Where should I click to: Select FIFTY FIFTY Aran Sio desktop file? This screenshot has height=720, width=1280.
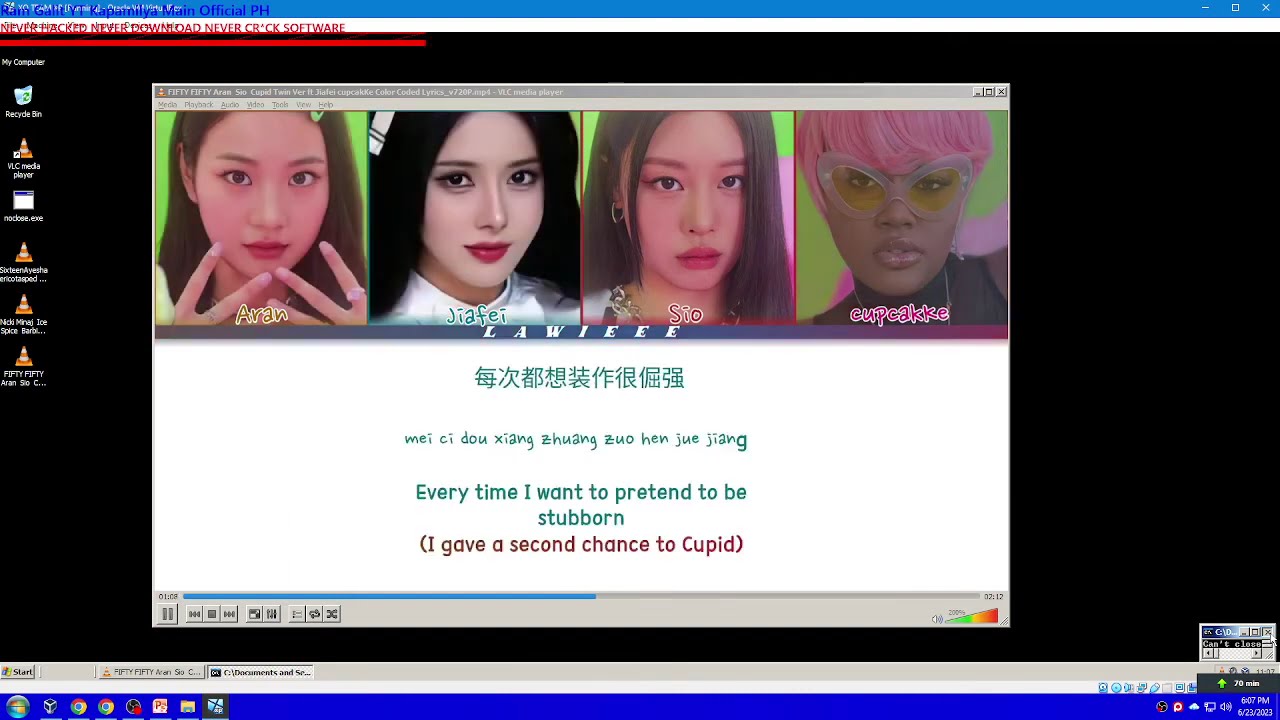click(x=23, y=367)
